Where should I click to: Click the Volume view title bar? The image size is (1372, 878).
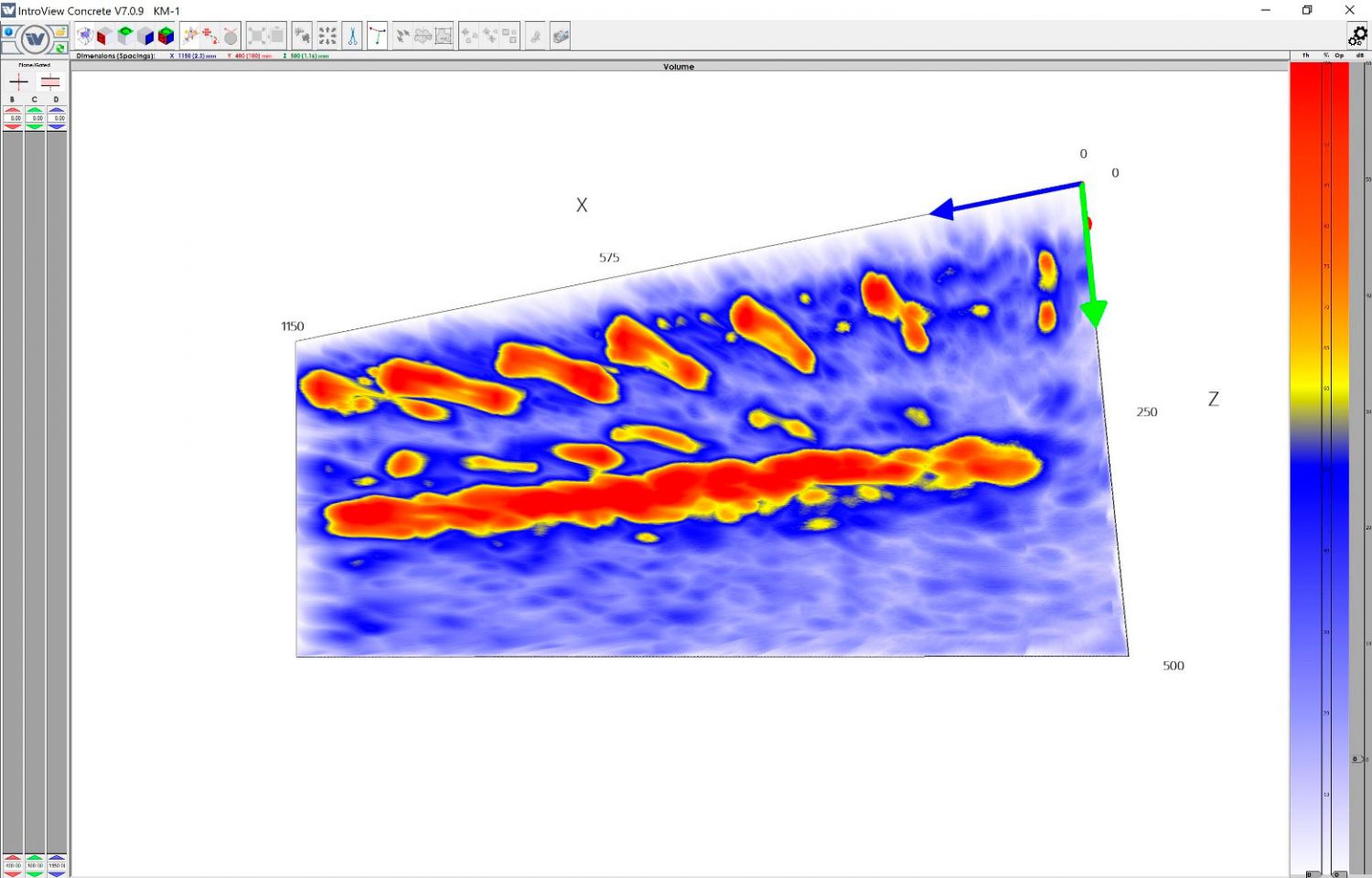tap(679, 66)
